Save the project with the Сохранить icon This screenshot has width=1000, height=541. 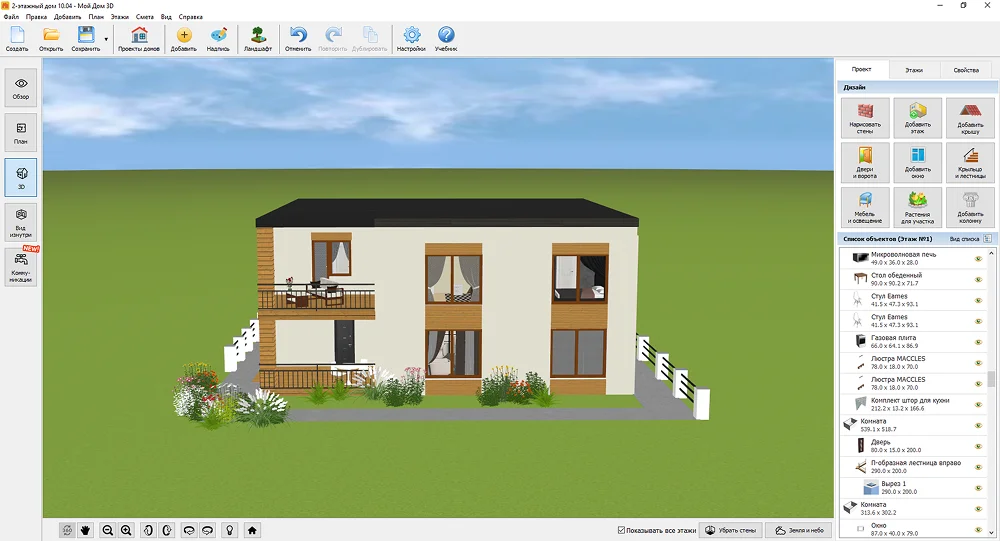click(x=85, y=39)
